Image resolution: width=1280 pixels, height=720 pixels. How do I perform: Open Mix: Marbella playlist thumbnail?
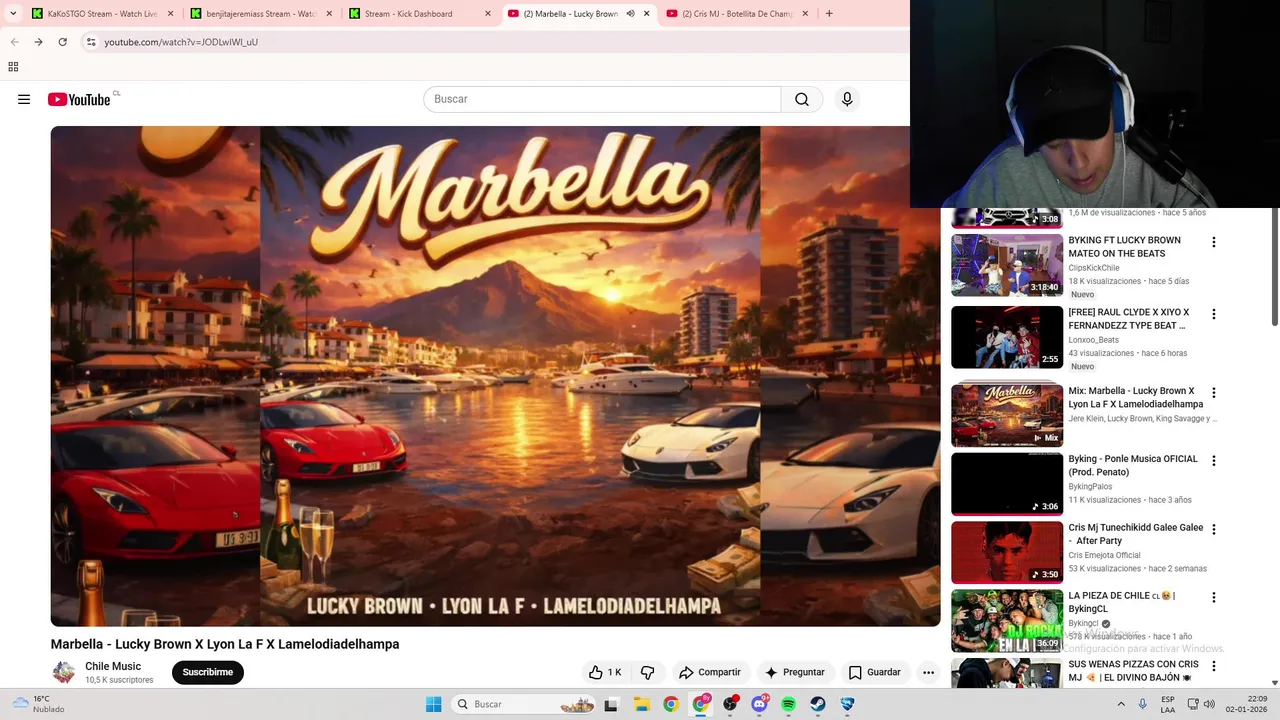pos(1007,416)
